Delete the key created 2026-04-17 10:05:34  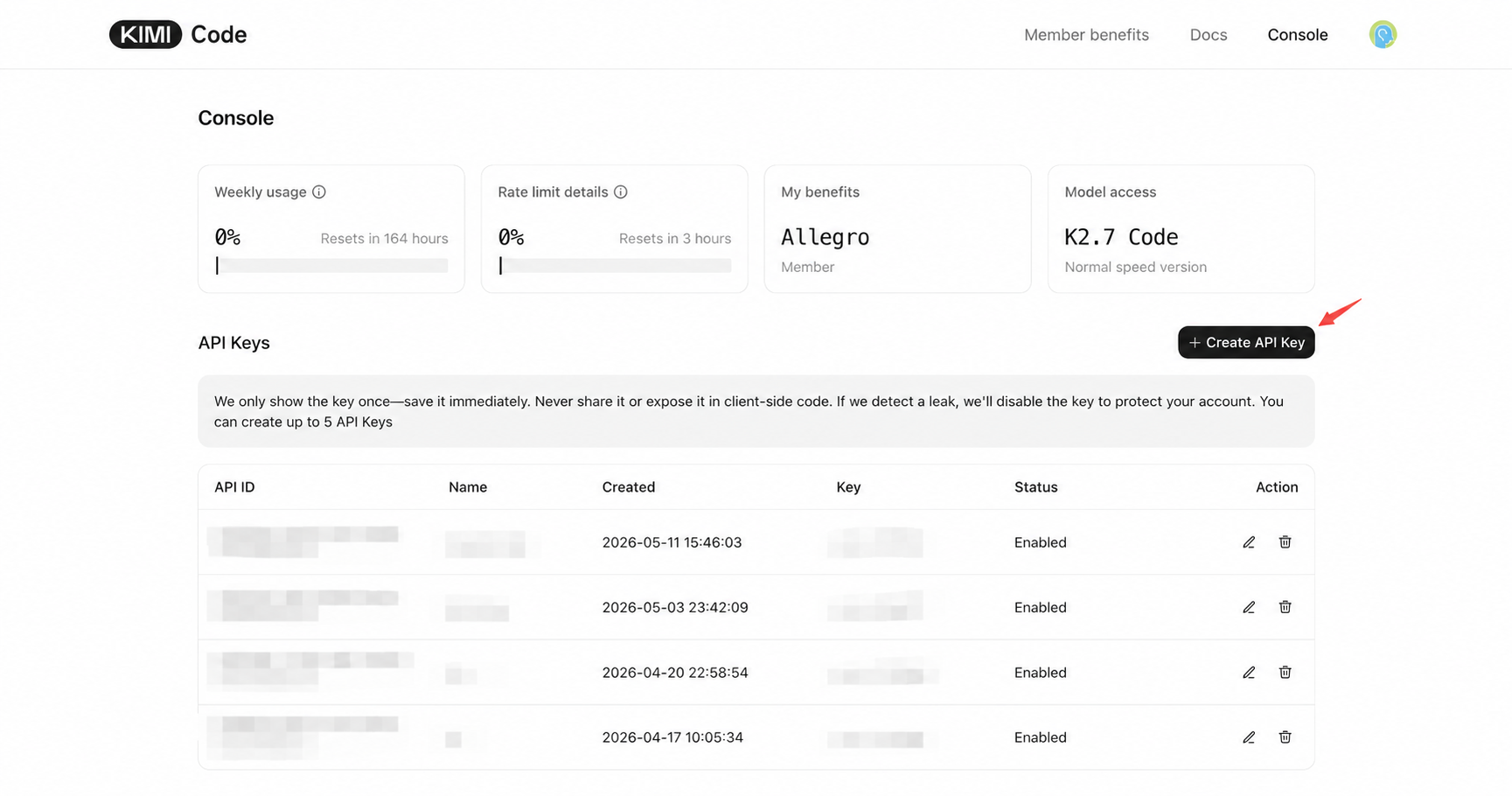(1285, 737)
